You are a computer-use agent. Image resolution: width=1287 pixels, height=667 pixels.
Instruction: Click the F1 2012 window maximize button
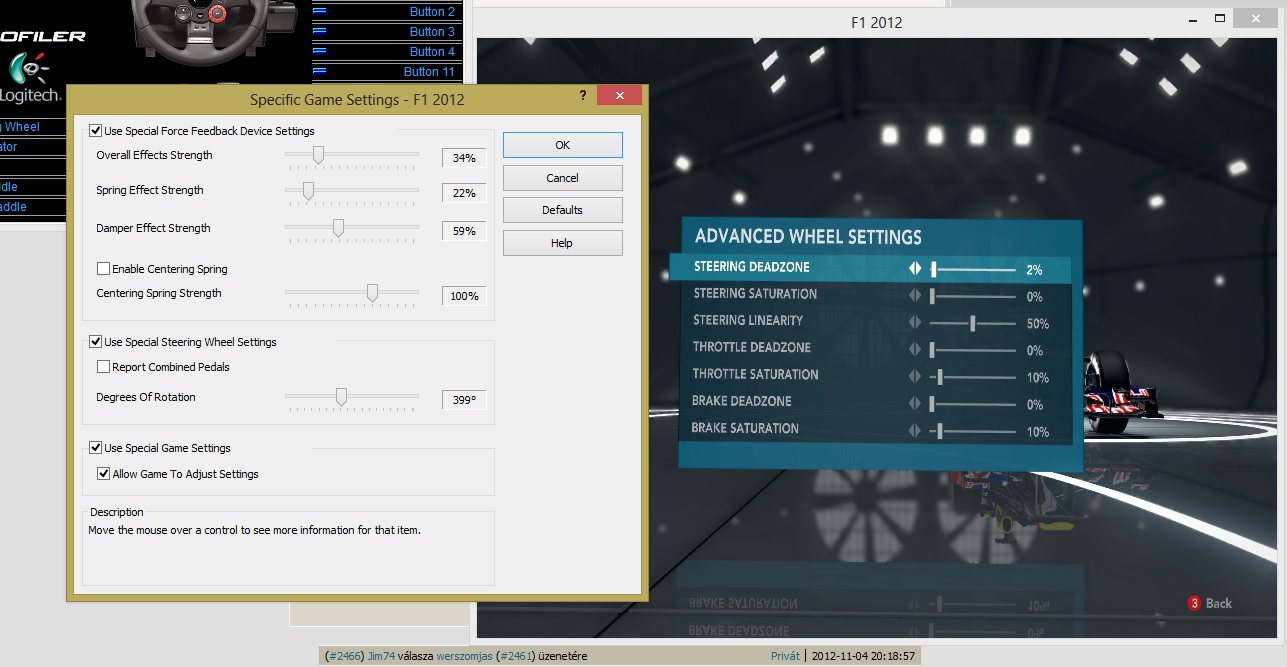pos(1220,18)
